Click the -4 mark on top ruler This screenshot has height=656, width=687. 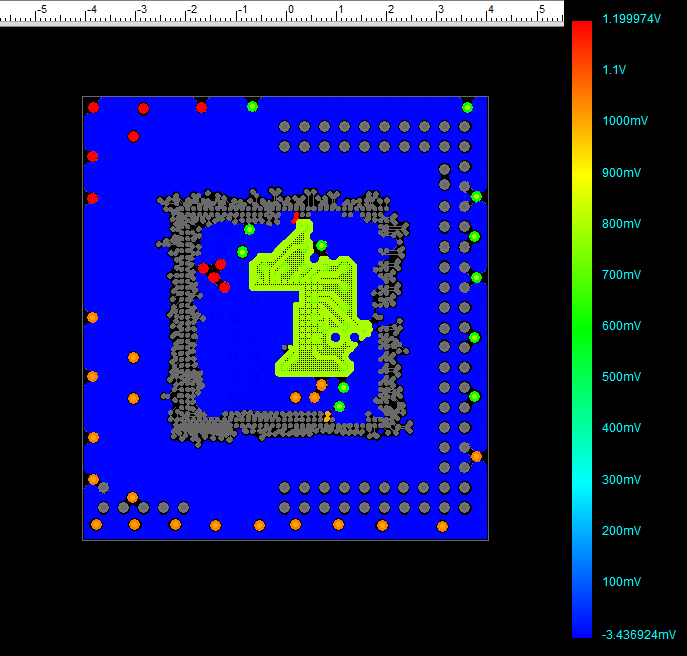pyautogui.click(x=91, y=10)
